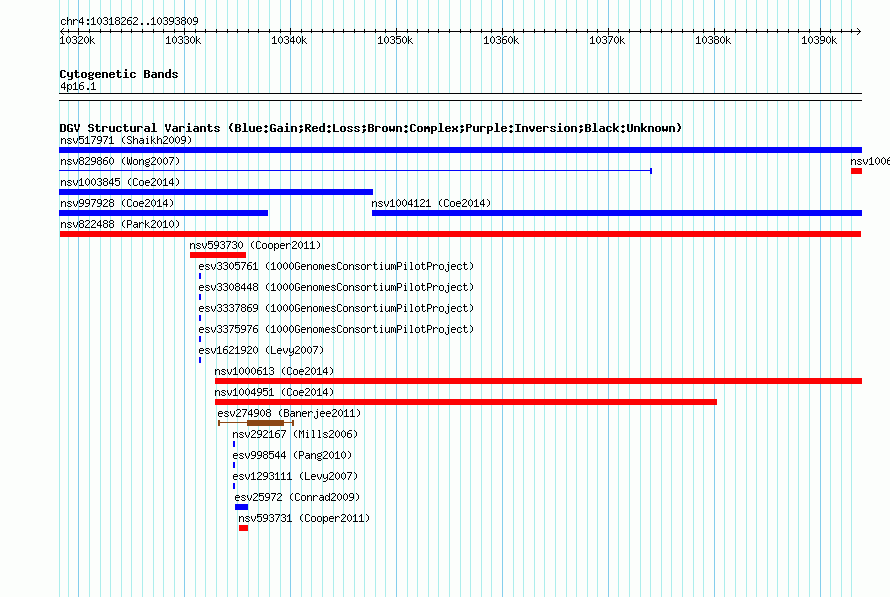890x597 pixels.
Task: Click the chr4:10318262..10393809 coordinate label
Action: point(129,21)
